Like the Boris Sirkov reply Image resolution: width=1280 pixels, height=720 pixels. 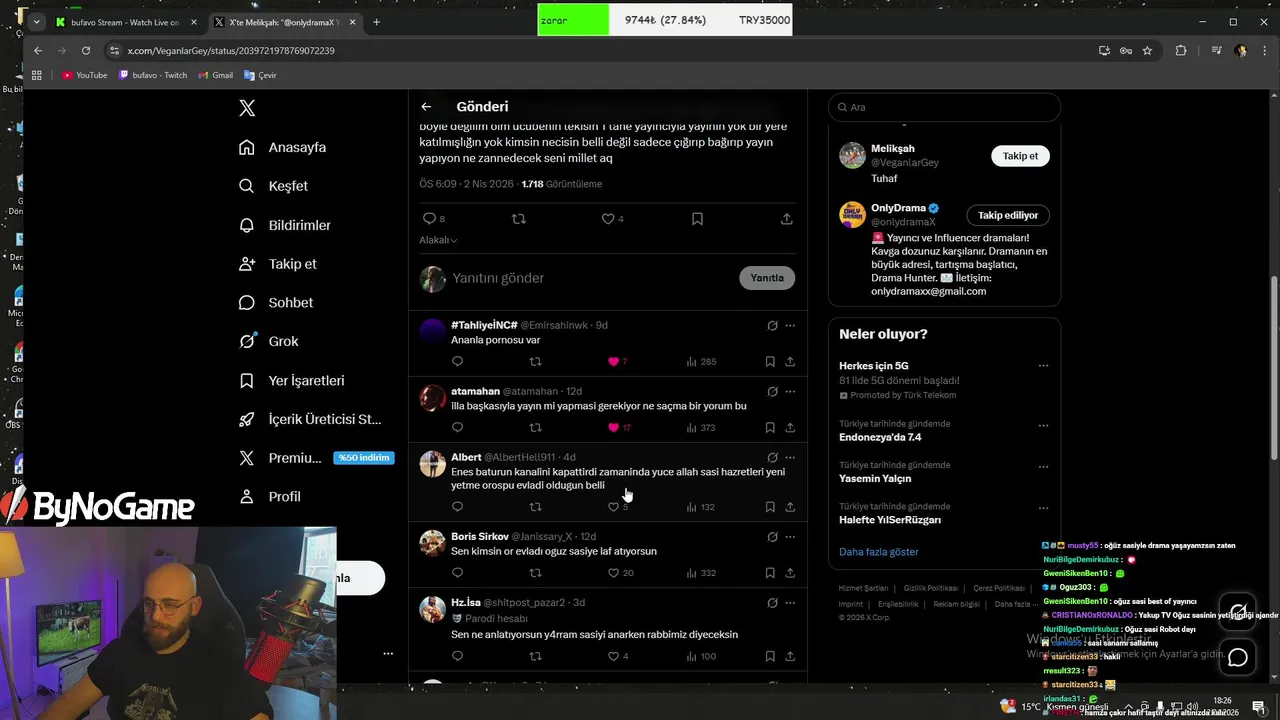(x=613, y=573)
